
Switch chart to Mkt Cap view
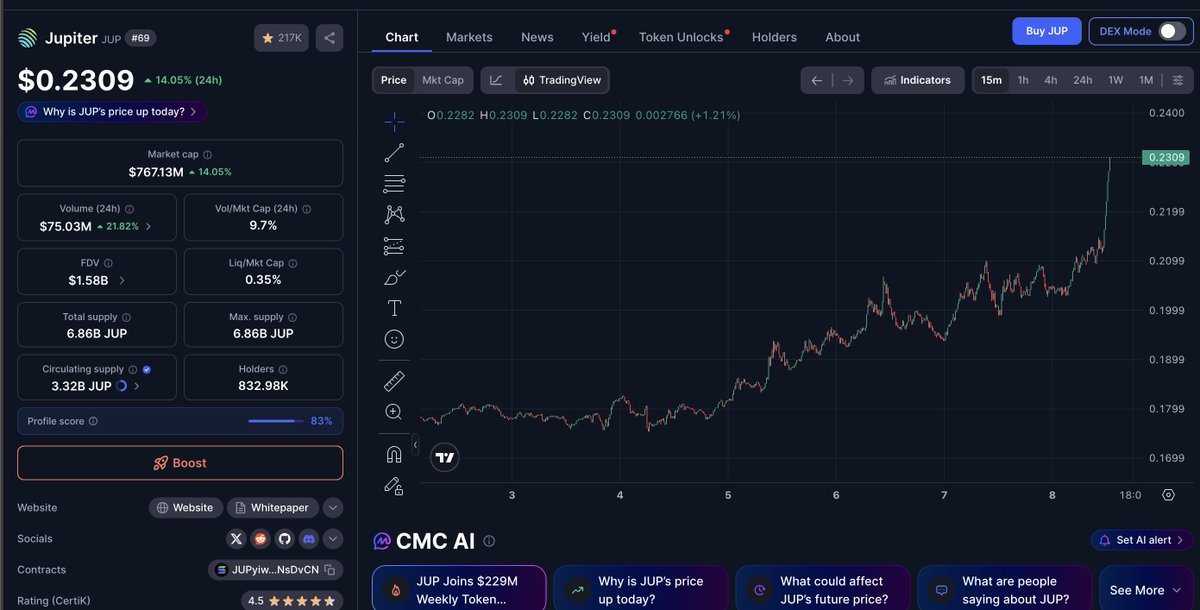pos(443,80)
